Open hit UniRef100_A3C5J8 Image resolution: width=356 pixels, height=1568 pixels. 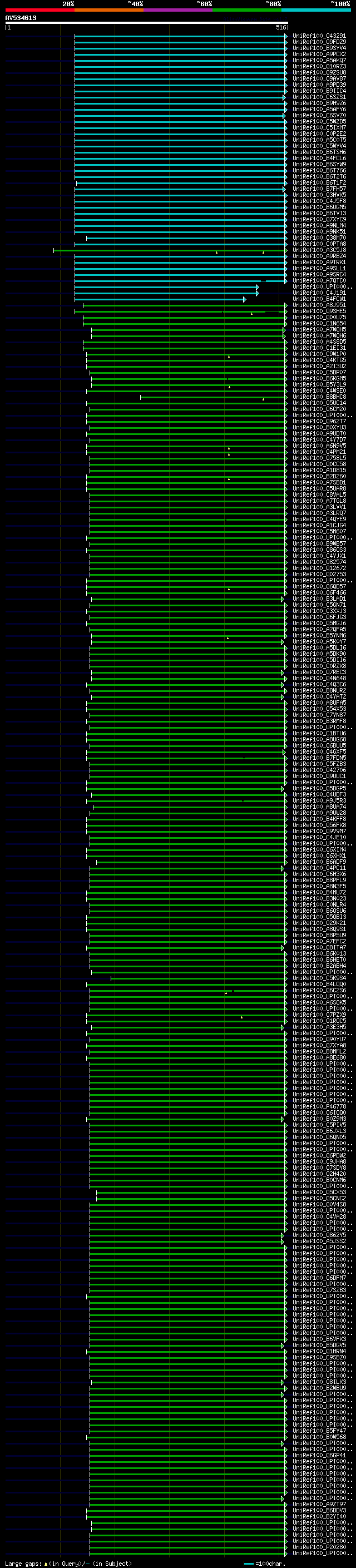[x=319, y=250]
